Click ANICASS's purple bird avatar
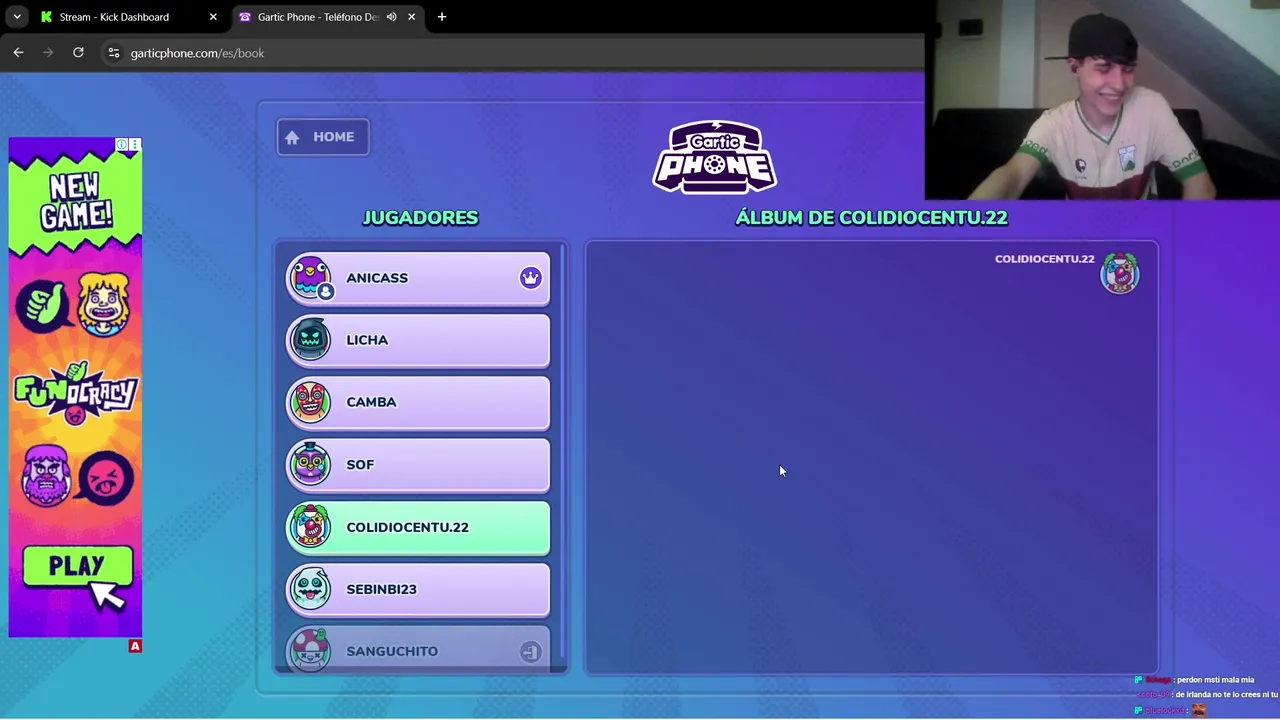The image size is (1280, 720). (310, 278)
